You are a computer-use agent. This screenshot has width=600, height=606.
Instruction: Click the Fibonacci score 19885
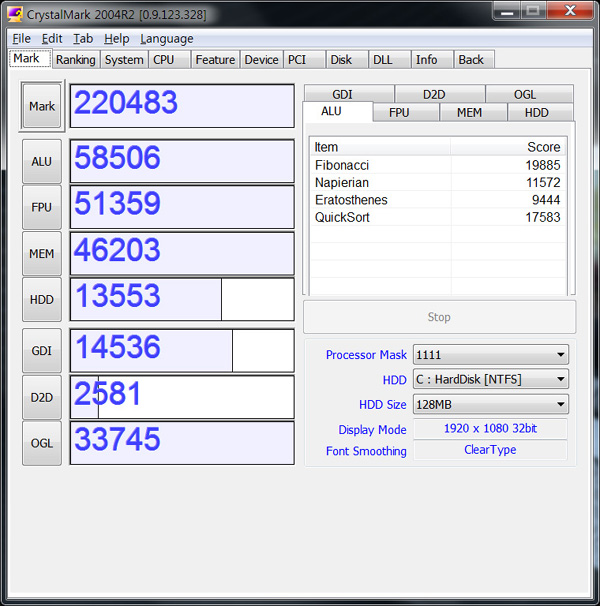pos(543,165)
